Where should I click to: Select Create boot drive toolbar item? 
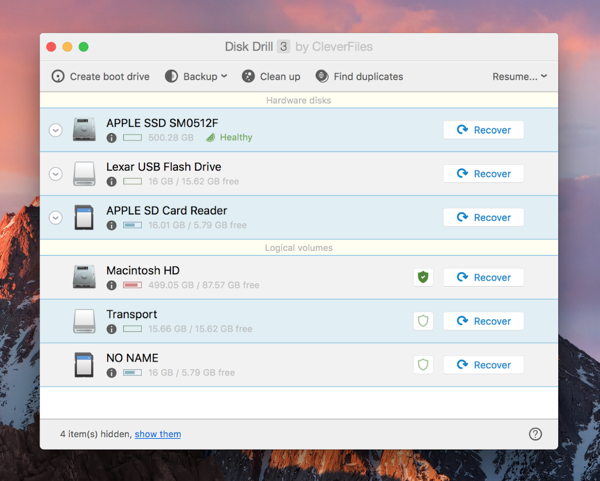[x=101, y=77]
